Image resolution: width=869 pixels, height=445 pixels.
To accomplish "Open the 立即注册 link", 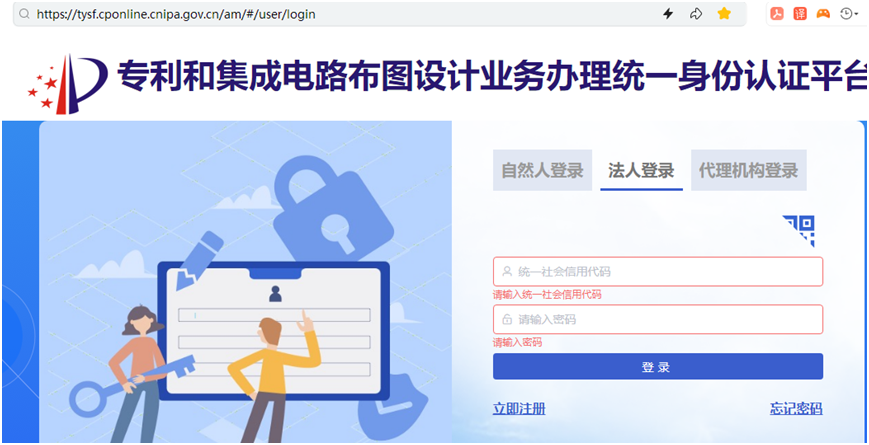I will point(519,409).
